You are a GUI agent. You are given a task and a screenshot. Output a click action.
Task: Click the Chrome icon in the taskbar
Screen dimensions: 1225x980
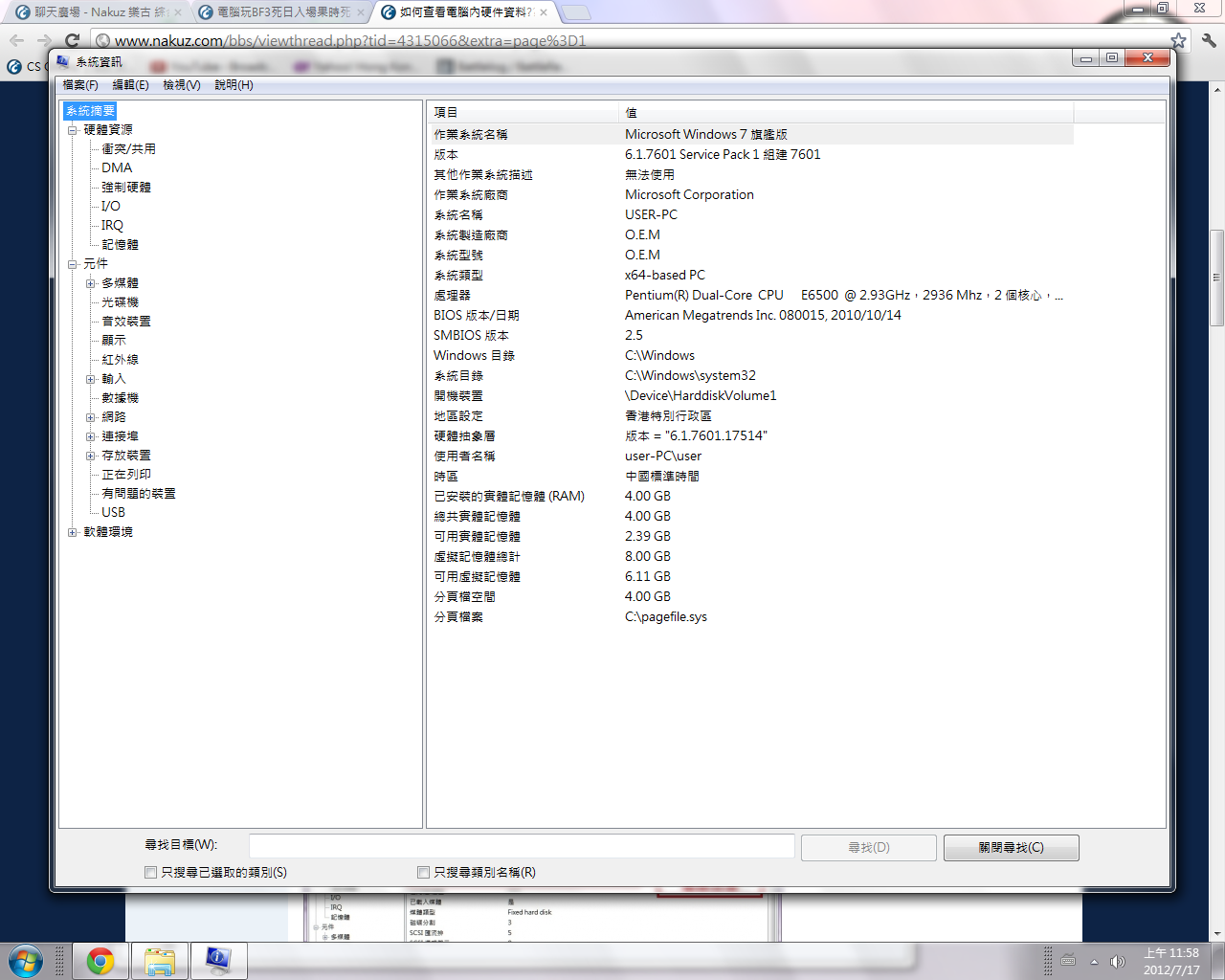coord(100,961)
